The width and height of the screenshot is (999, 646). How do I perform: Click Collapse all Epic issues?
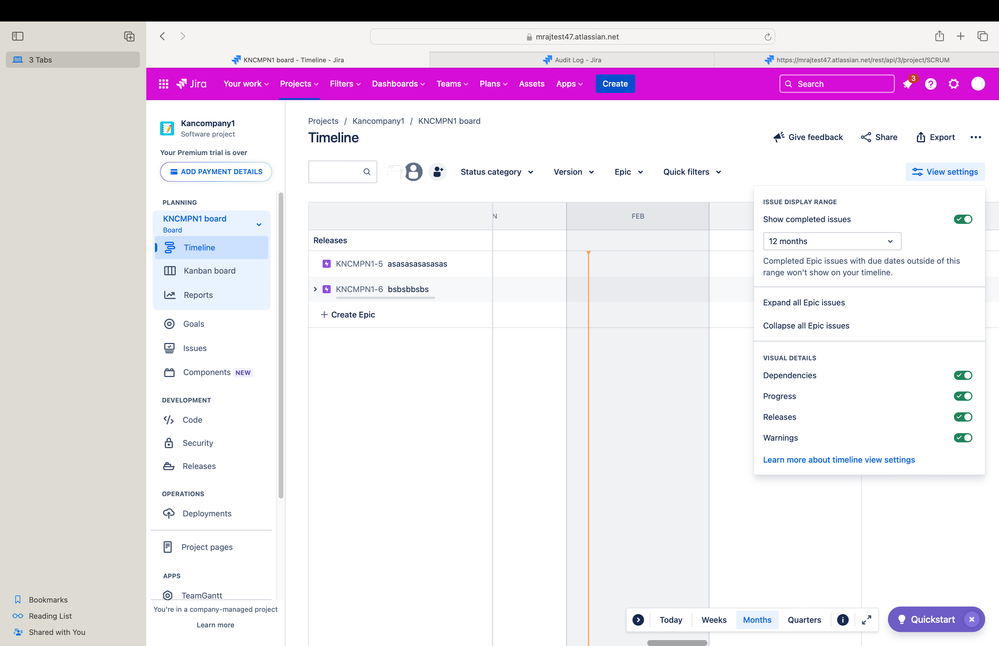[806, 326]
